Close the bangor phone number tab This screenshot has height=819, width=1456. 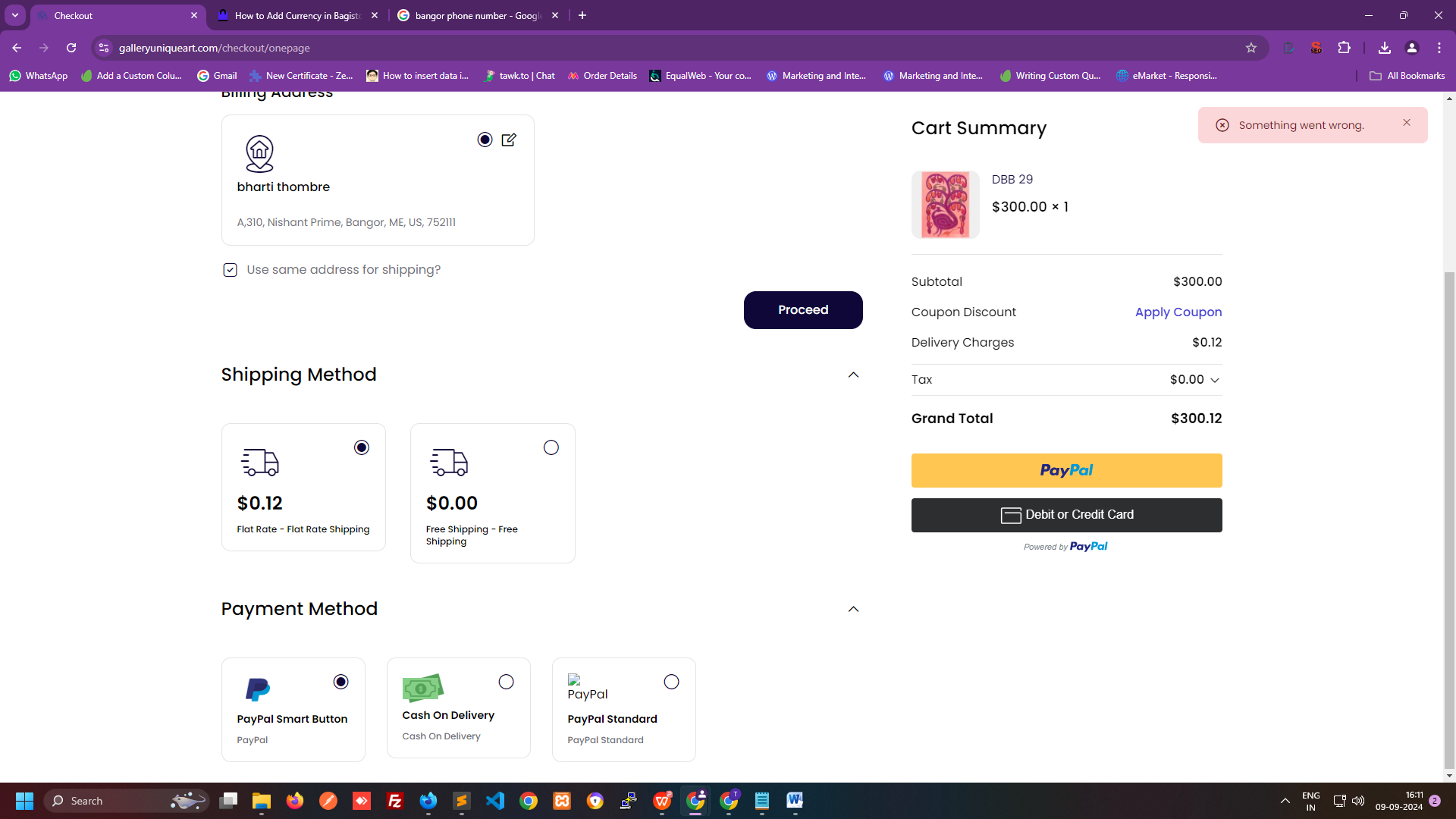point(555,15)
